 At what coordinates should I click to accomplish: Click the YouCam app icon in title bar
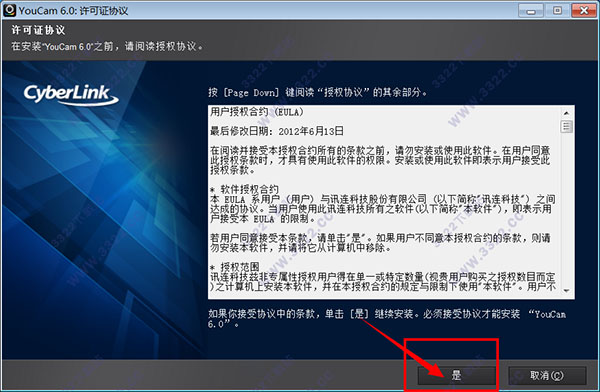[x=10, y=10]
